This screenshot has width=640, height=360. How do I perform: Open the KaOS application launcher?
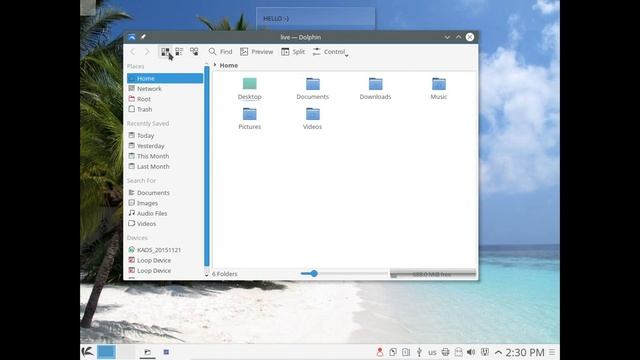(87, 352)
